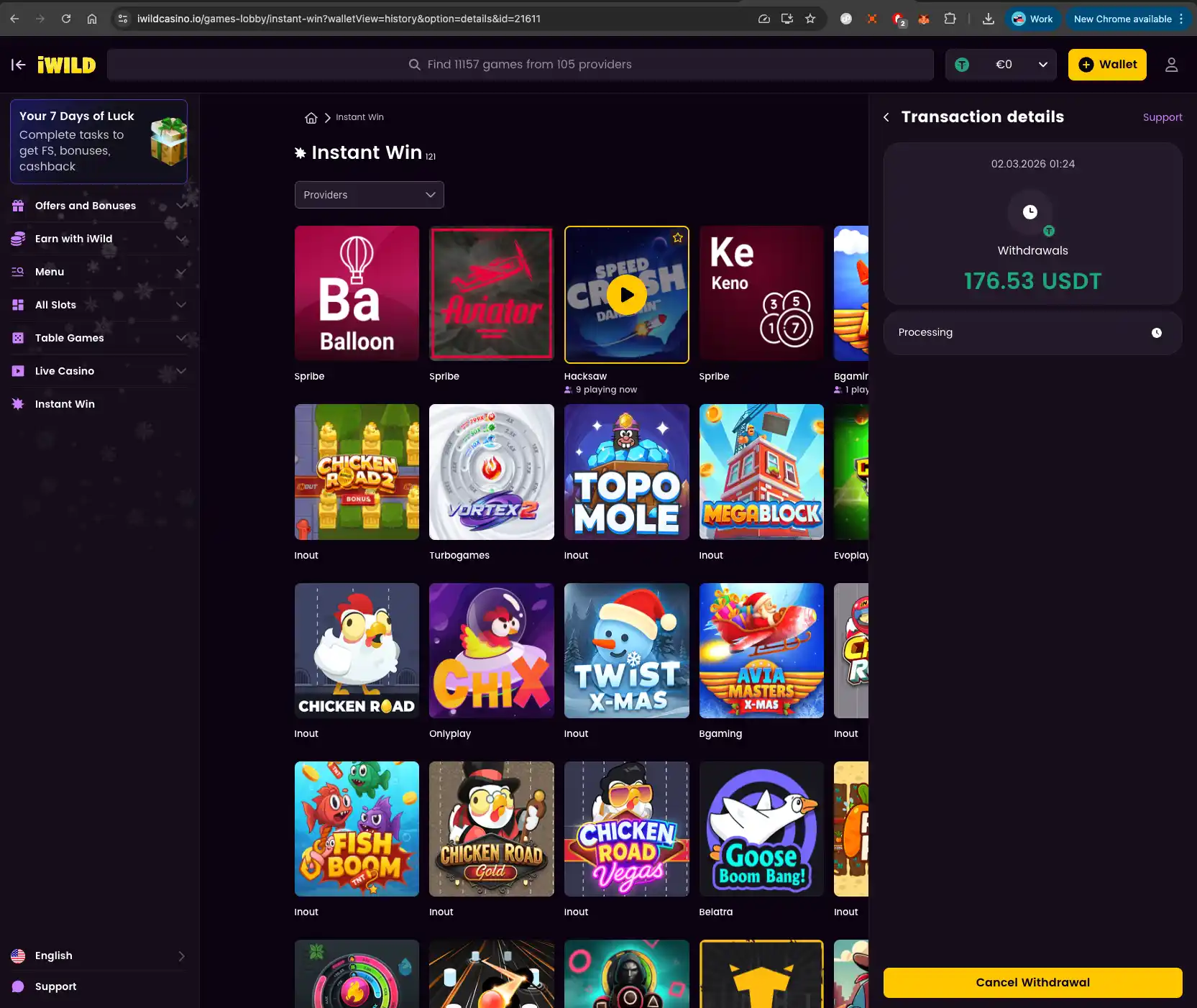Open Support link in Transaction details

coord(1162,117)
